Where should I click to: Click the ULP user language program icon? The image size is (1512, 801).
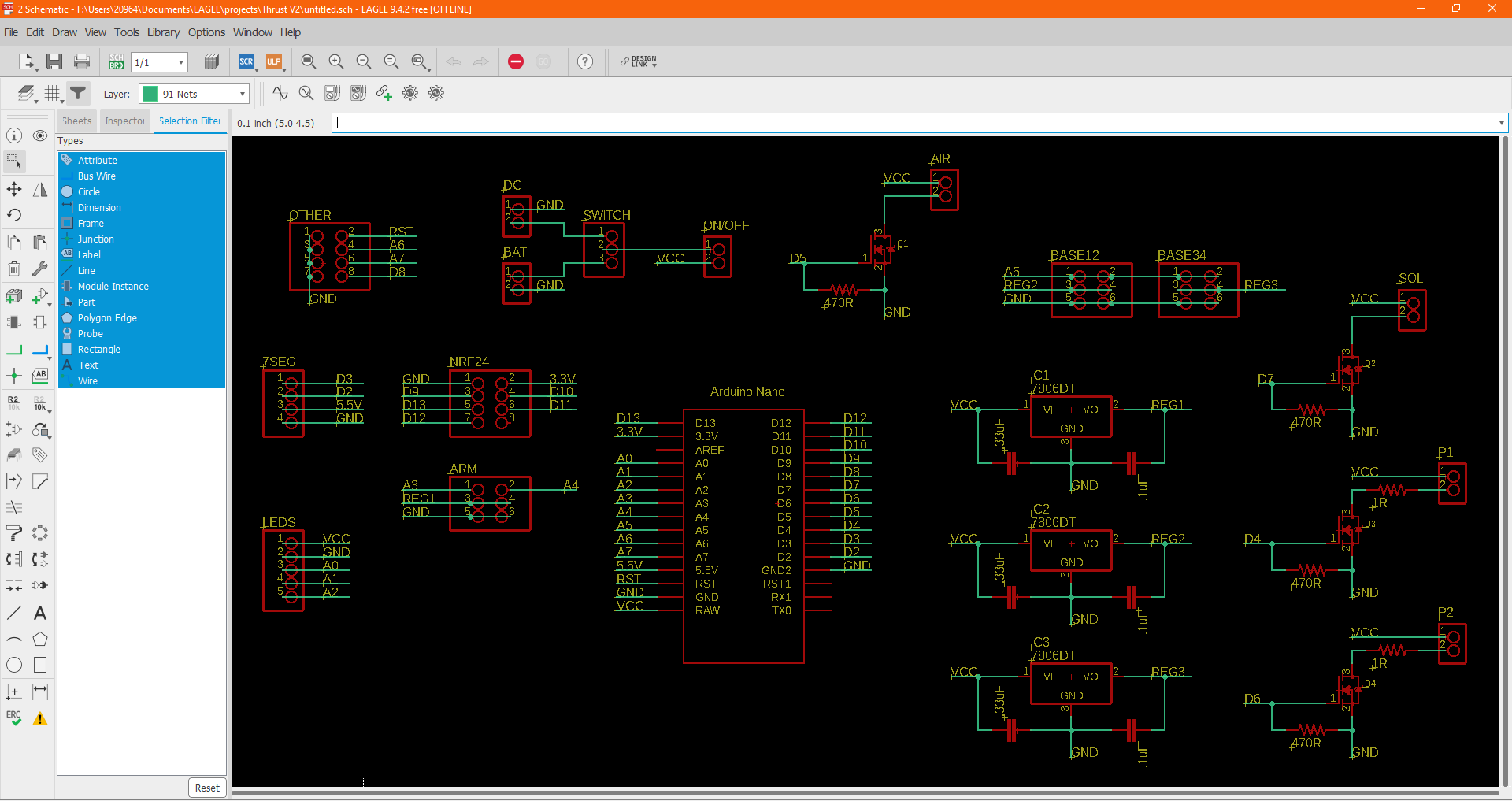(x=273, y=61)
